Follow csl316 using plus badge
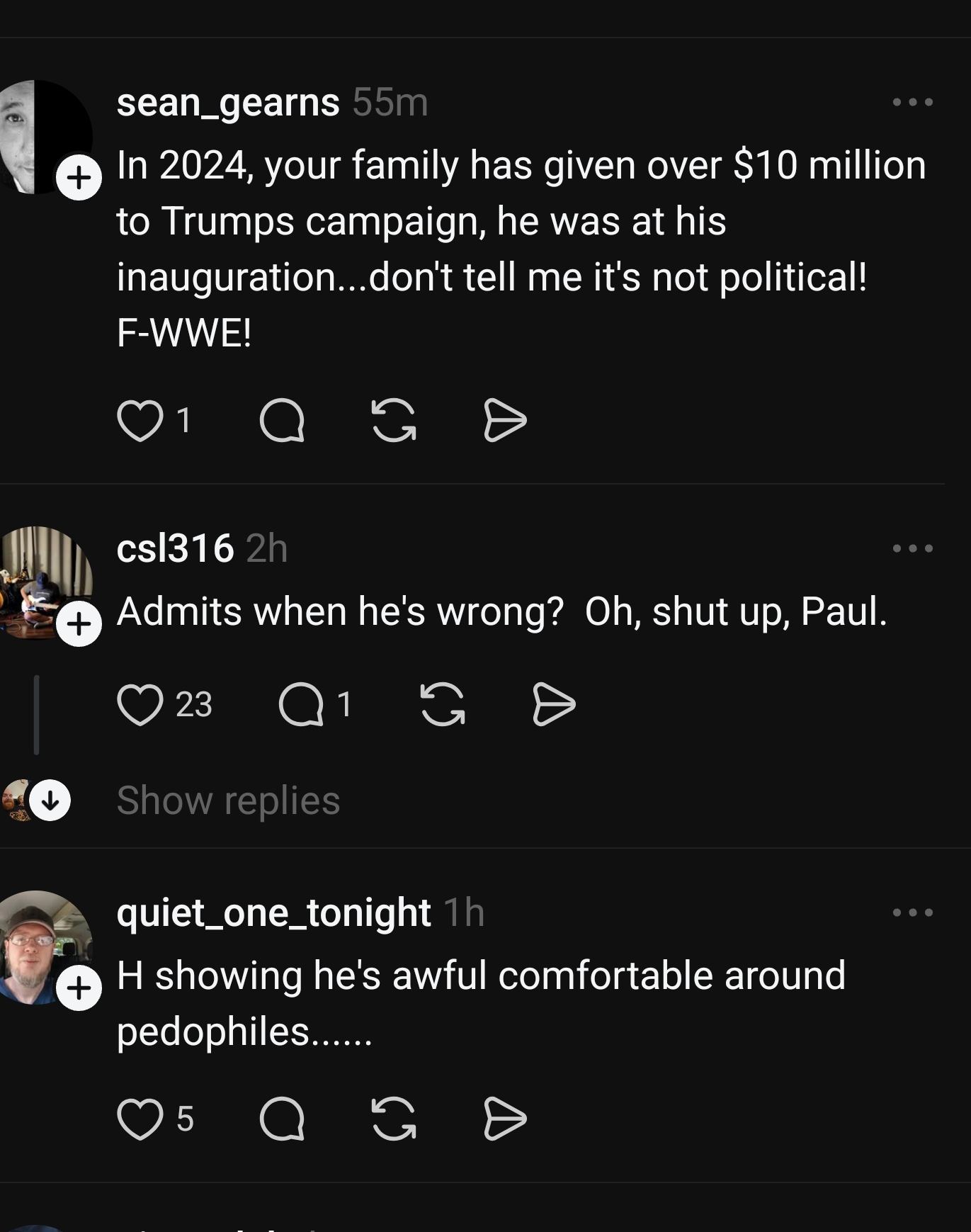This screenshot has height=1232, width=971. click(x=79, y=624)
